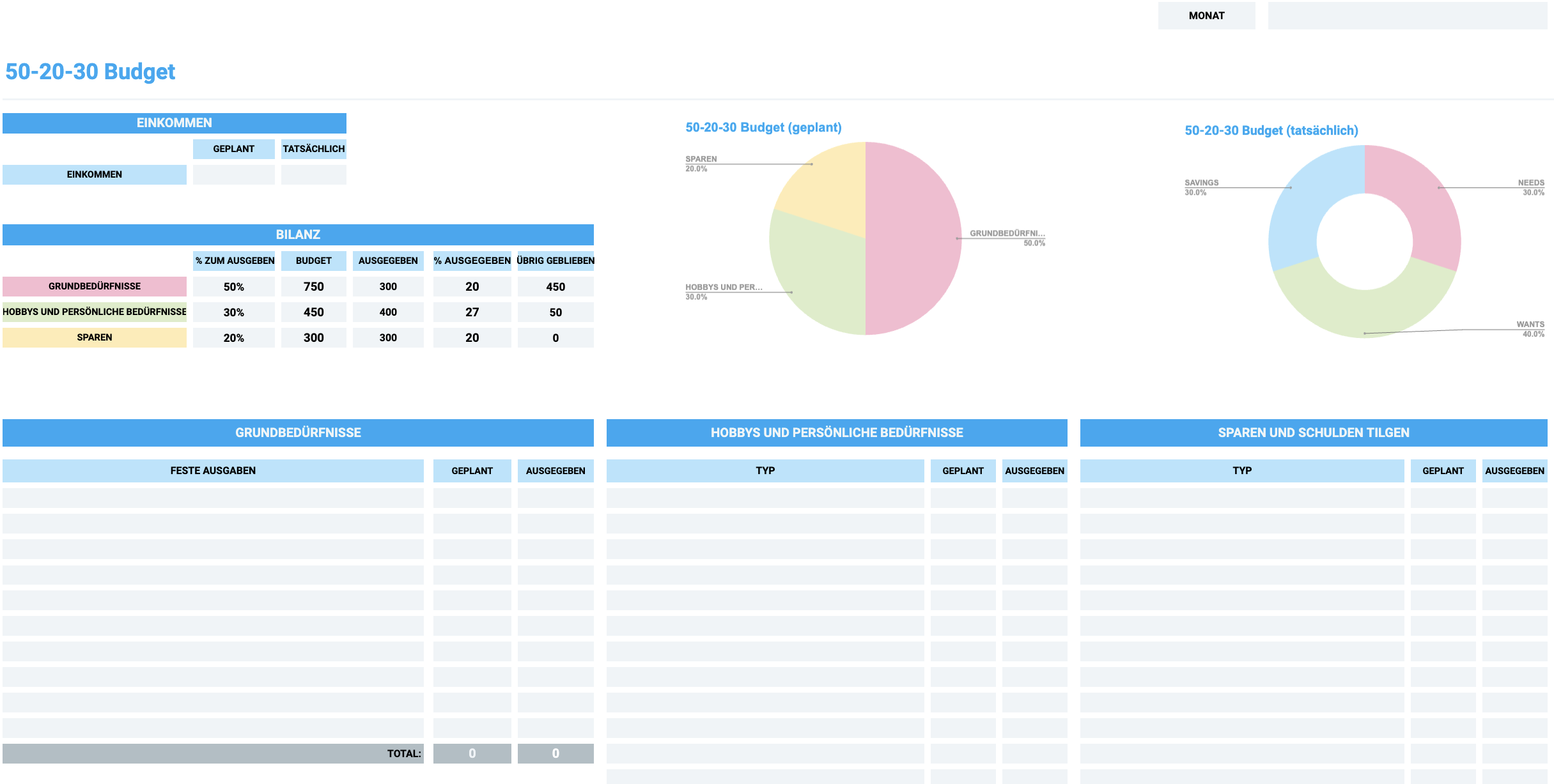This screenshot has width=1554, height=784.
Task: Click the WANTS 40.0% donut label
Action: tap(1530, 329)
